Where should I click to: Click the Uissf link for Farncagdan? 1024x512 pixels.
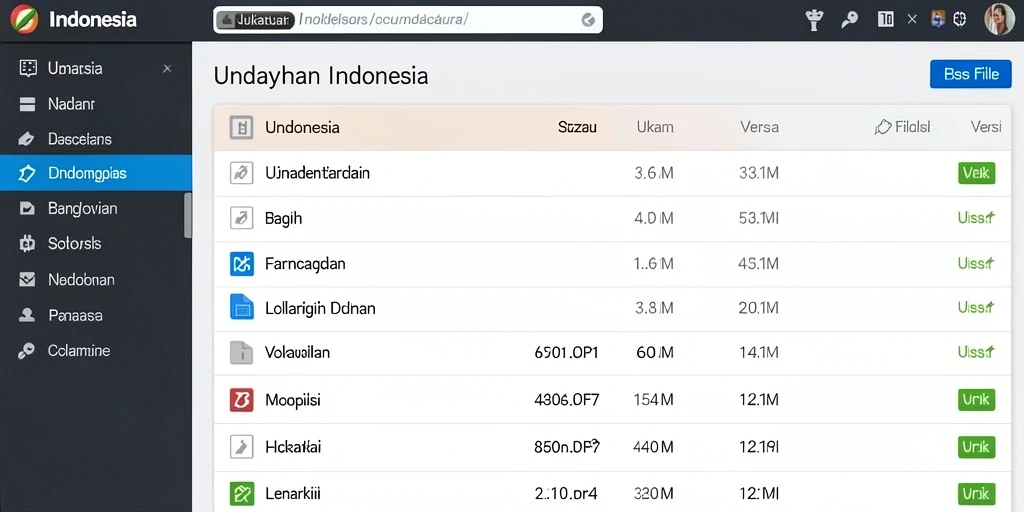[976, 263]
